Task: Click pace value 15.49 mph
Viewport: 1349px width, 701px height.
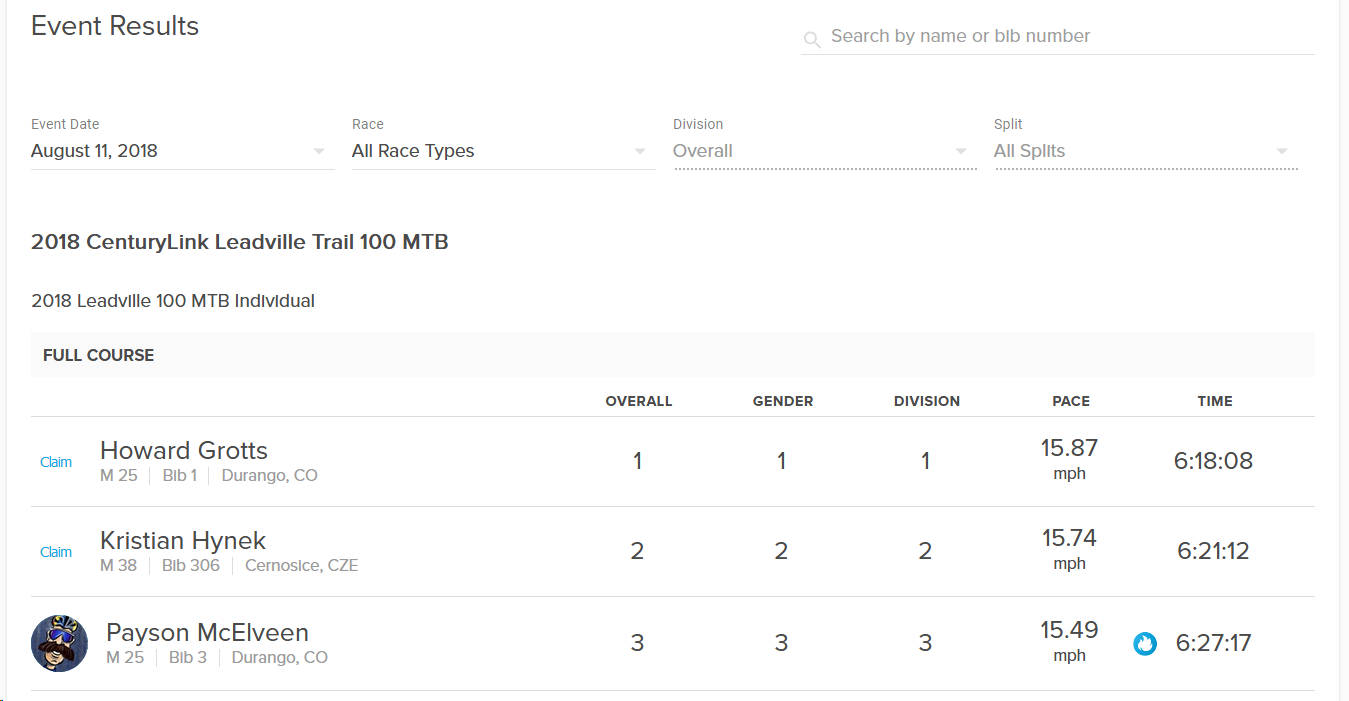Action: (x=1069, y=641)
